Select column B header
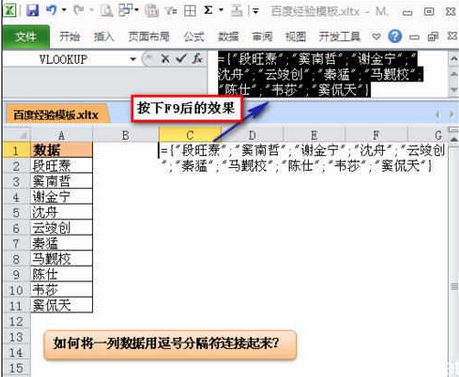The width and height of the screenshot is (459, 377). (125, 135)
